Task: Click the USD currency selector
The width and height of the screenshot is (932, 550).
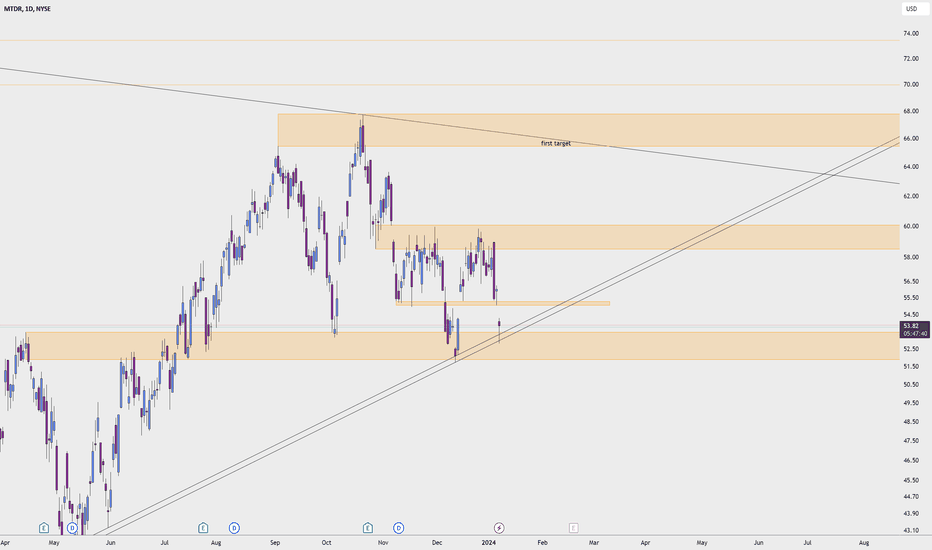Action: coord(914,9)
